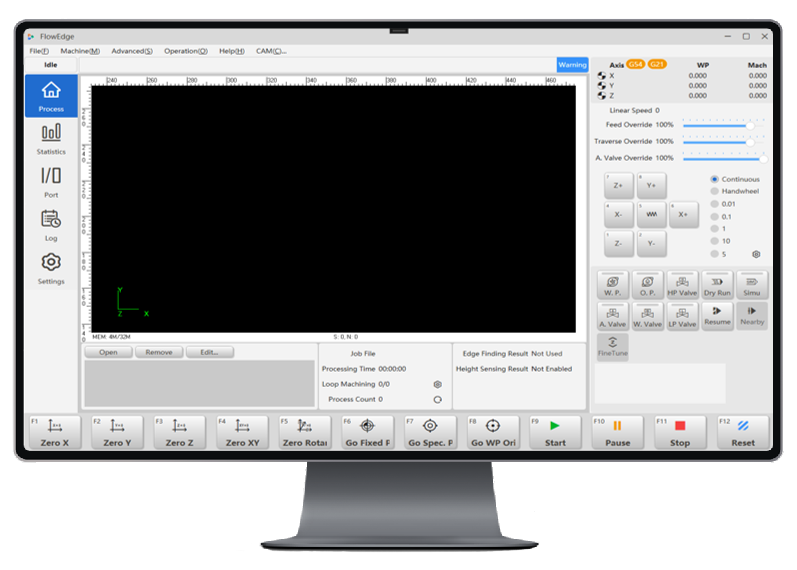
Task: Open the CAM menu
Action: pyautogui.click(x=270, y=51)
